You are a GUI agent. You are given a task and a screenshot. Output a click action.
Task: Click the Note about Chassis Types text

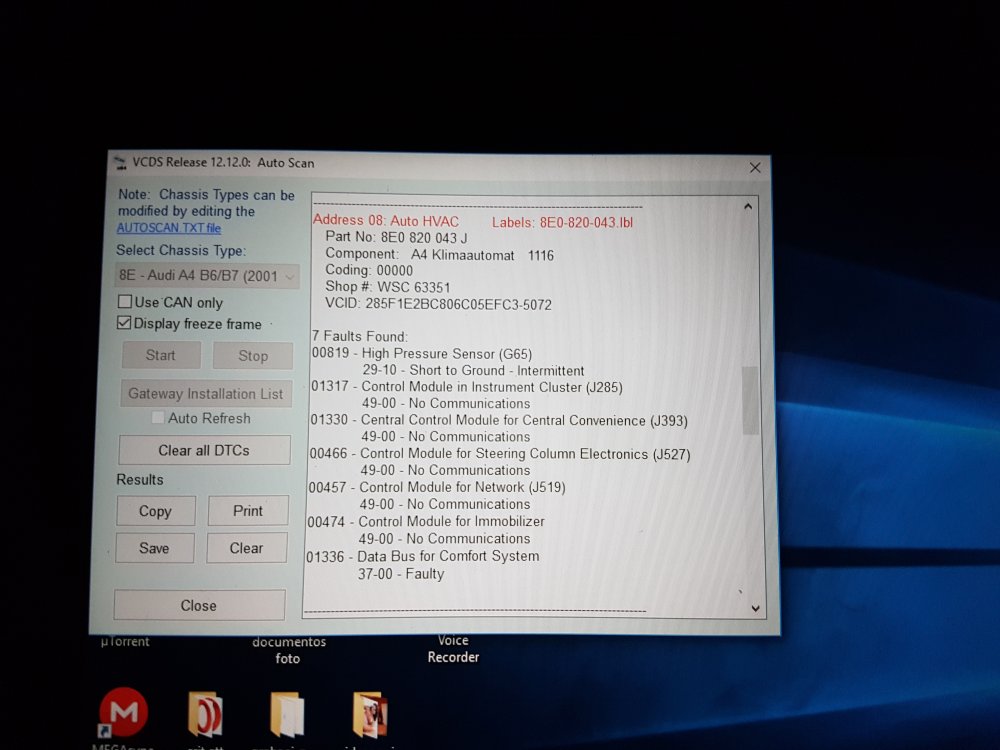click(x=206, y=203)
